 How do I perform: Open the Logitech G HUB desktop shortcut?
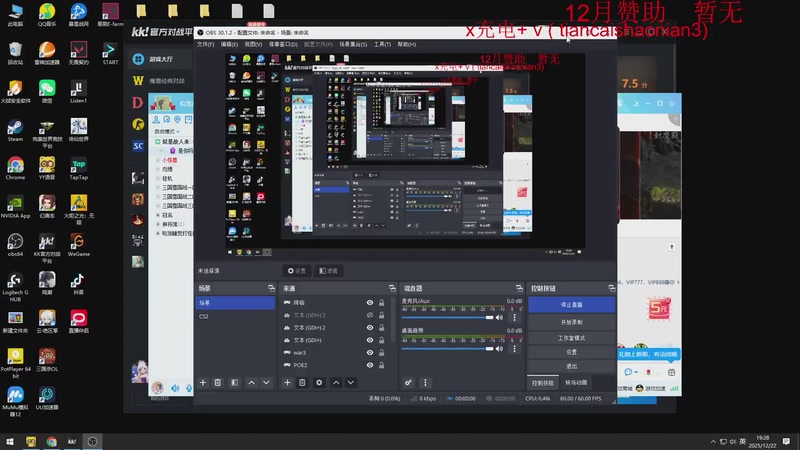15,287
